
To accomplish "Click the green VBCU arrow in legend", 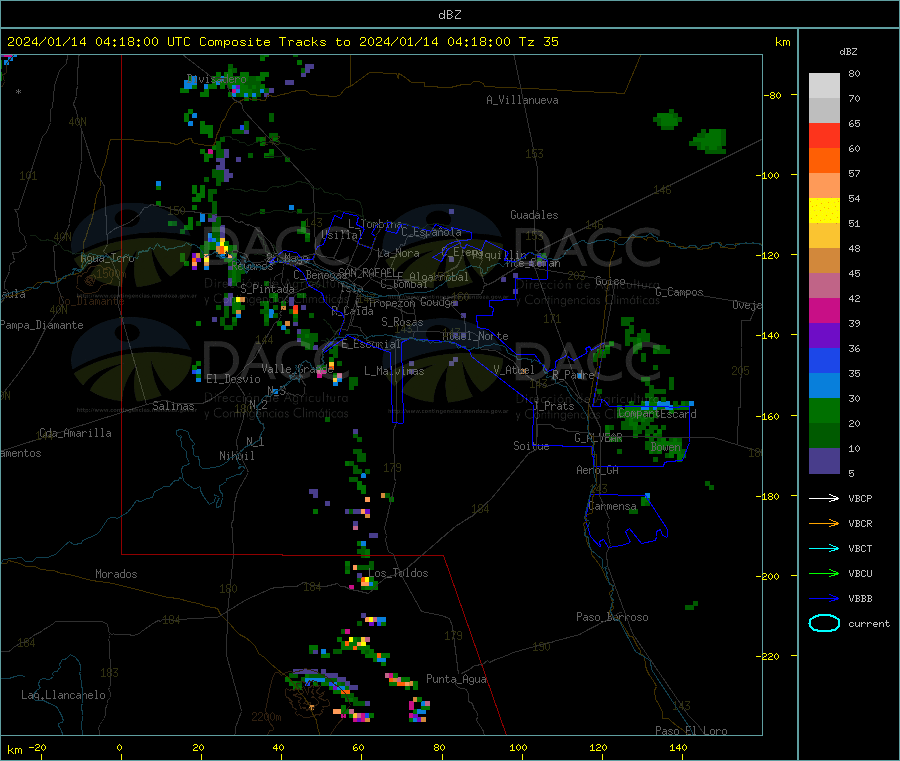I will [x=824, y=573].
